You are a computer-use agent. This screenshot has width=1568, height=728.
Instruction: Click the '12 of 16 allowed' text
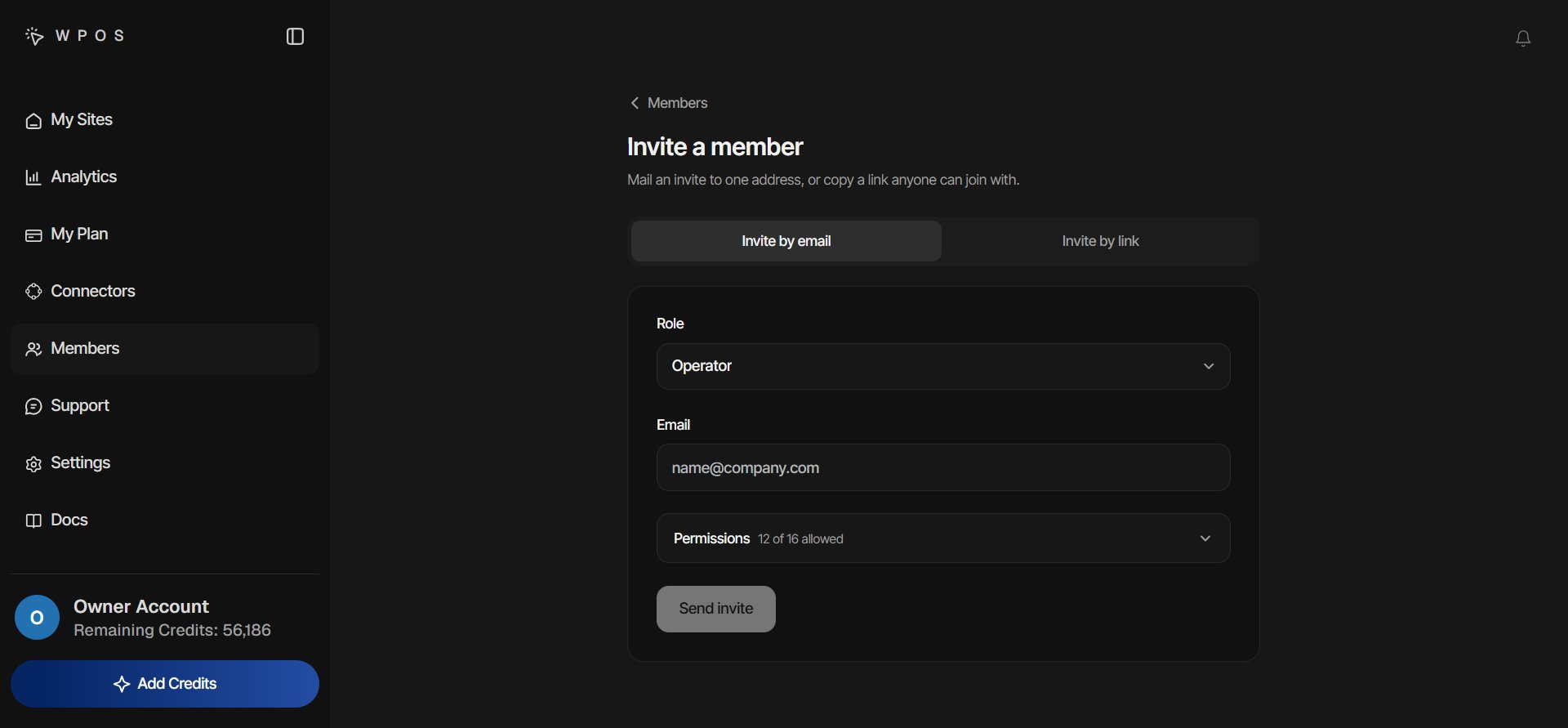[800, 539]
